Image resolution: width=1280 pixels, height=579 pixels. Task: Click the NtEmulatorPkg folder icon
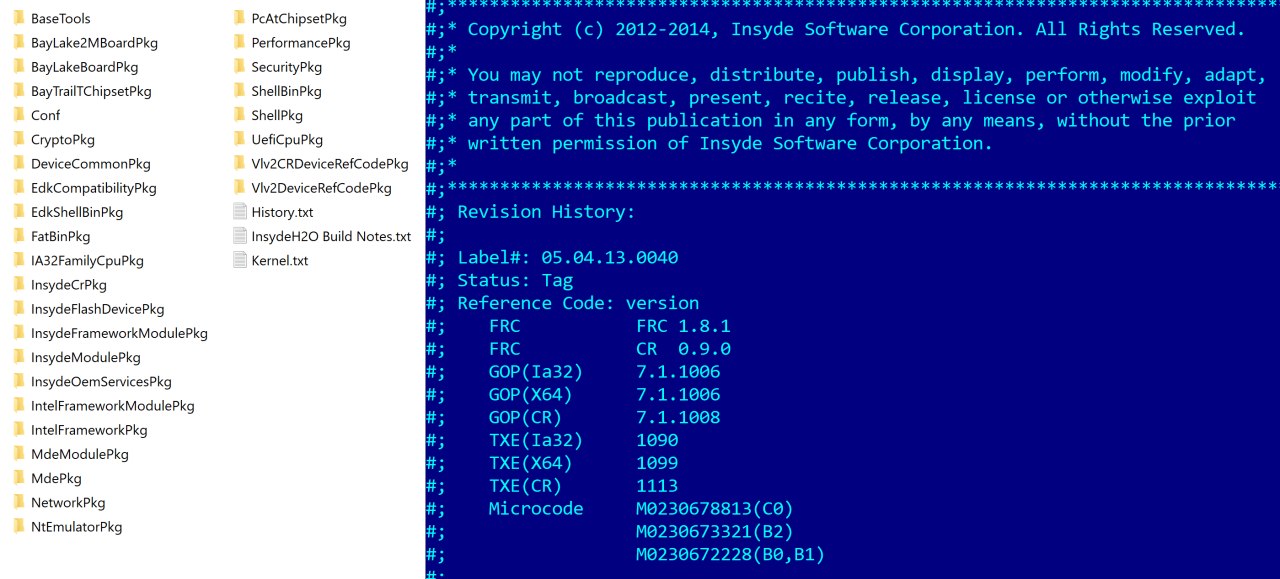click(18, 526)
